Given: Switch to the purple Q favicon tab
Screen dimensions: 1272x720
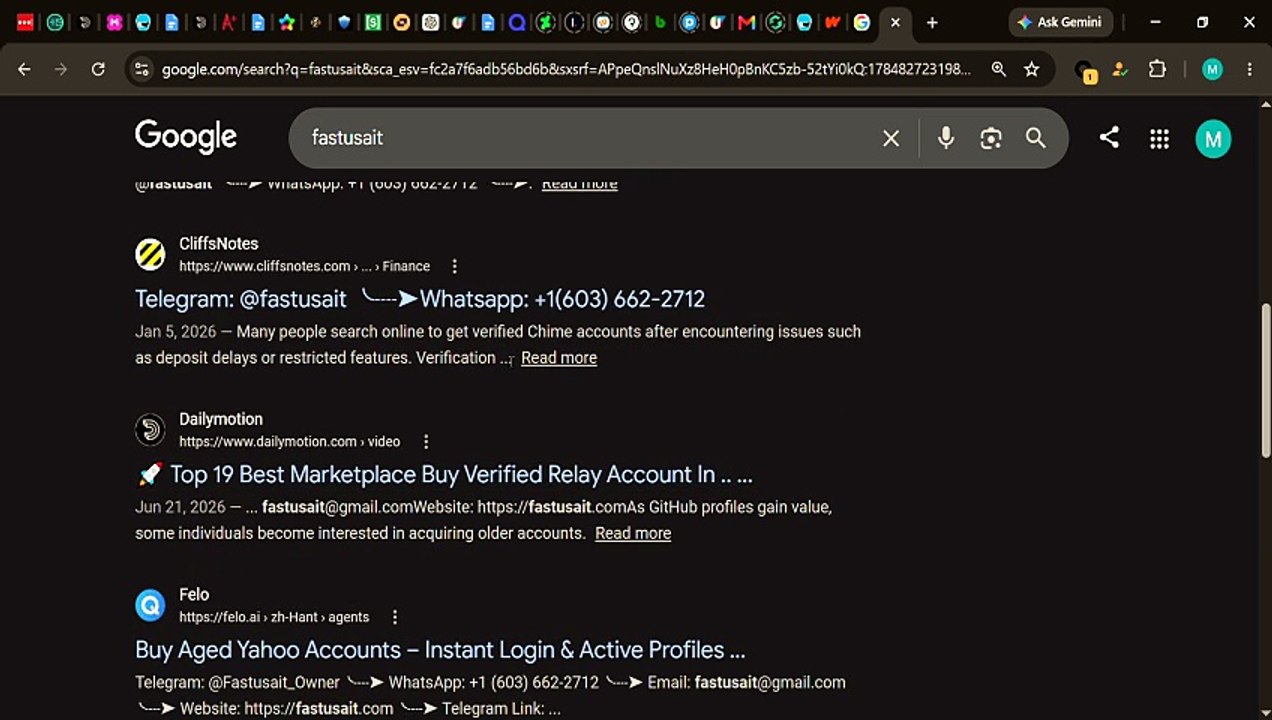Looking at the screenshot, I should pyautogui.click(x=517, y=22).
